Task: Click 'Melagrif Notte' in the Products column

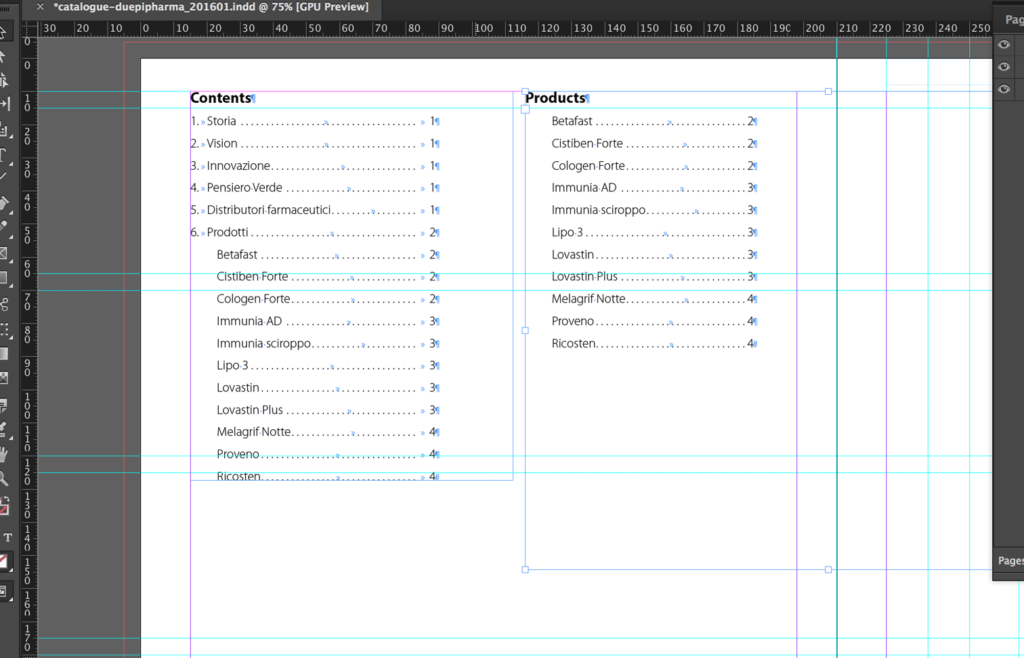Action: pos(589,299)
